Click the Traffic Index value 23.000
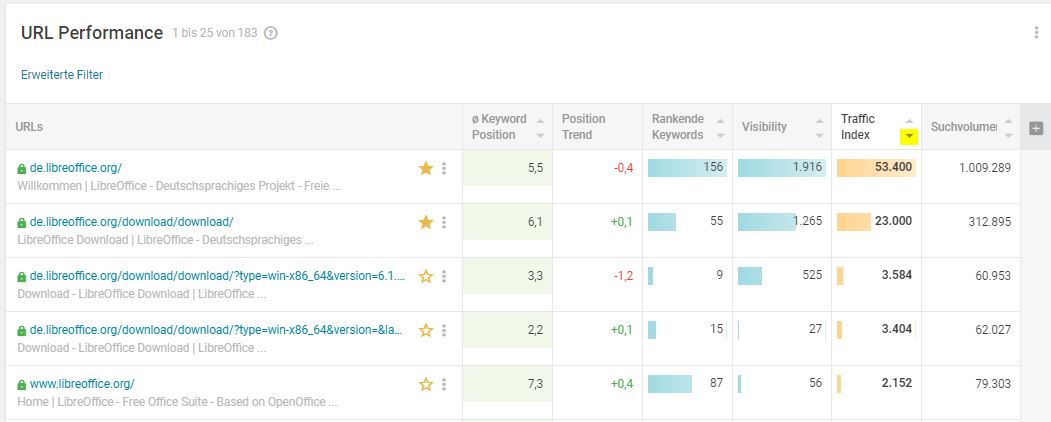The width and height of the screenshot is (1051, 422). point(893,221)
